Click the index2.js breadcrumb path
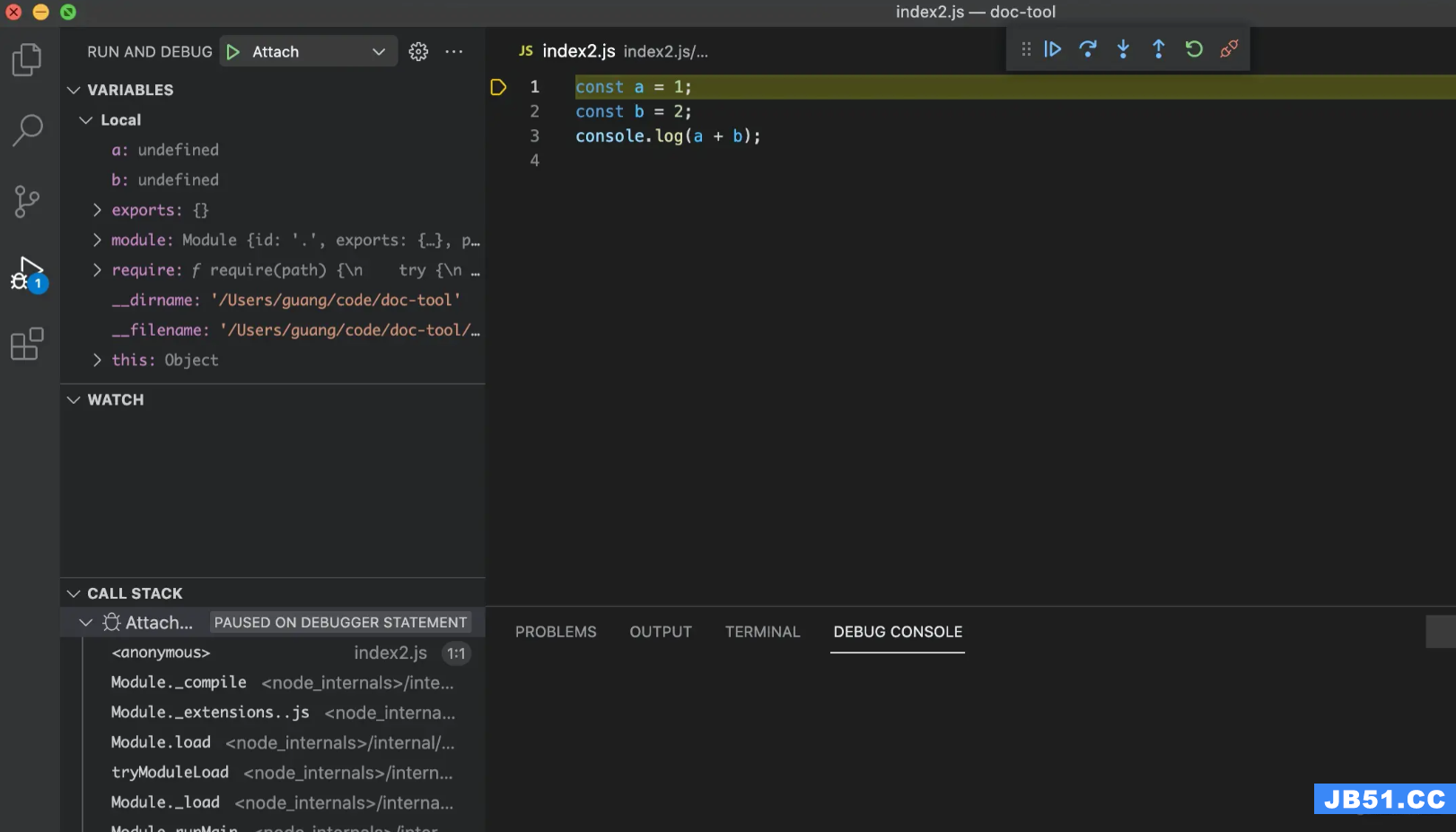1456x832 pixels. (x=665, y=52)
